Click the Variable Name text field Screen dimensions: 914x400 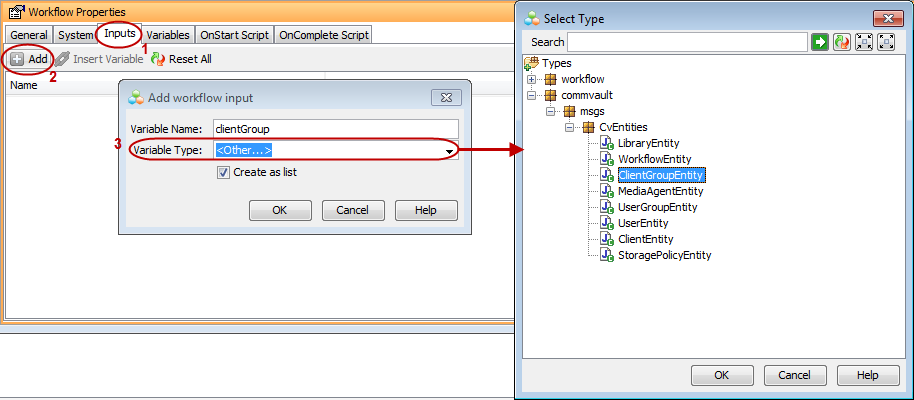pyautogui.click(x=335, y=128)
